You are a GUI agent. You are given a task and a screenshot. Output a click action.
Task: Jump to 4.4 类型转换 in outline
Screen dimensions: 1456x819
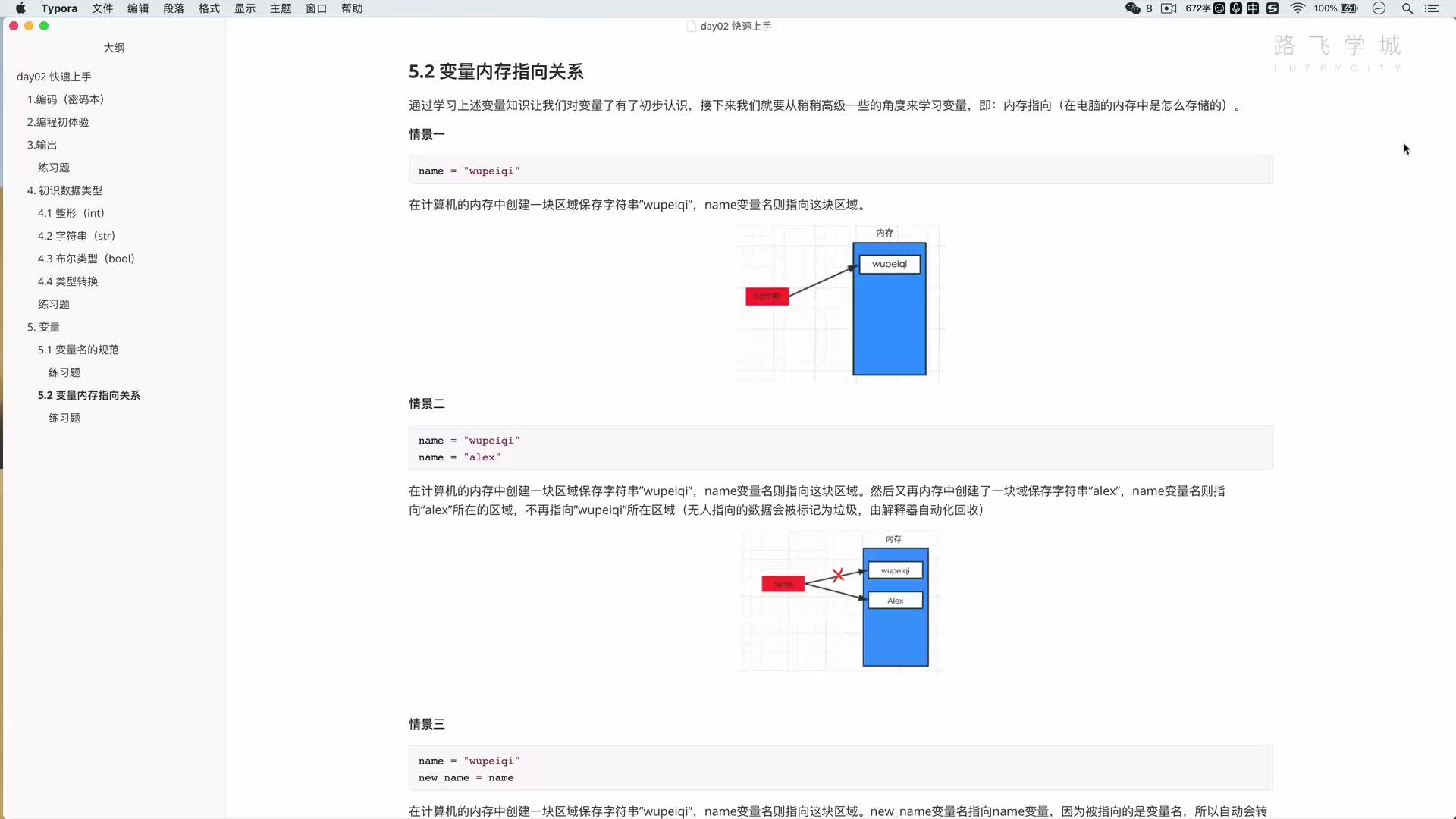click(x=68, y=281)
